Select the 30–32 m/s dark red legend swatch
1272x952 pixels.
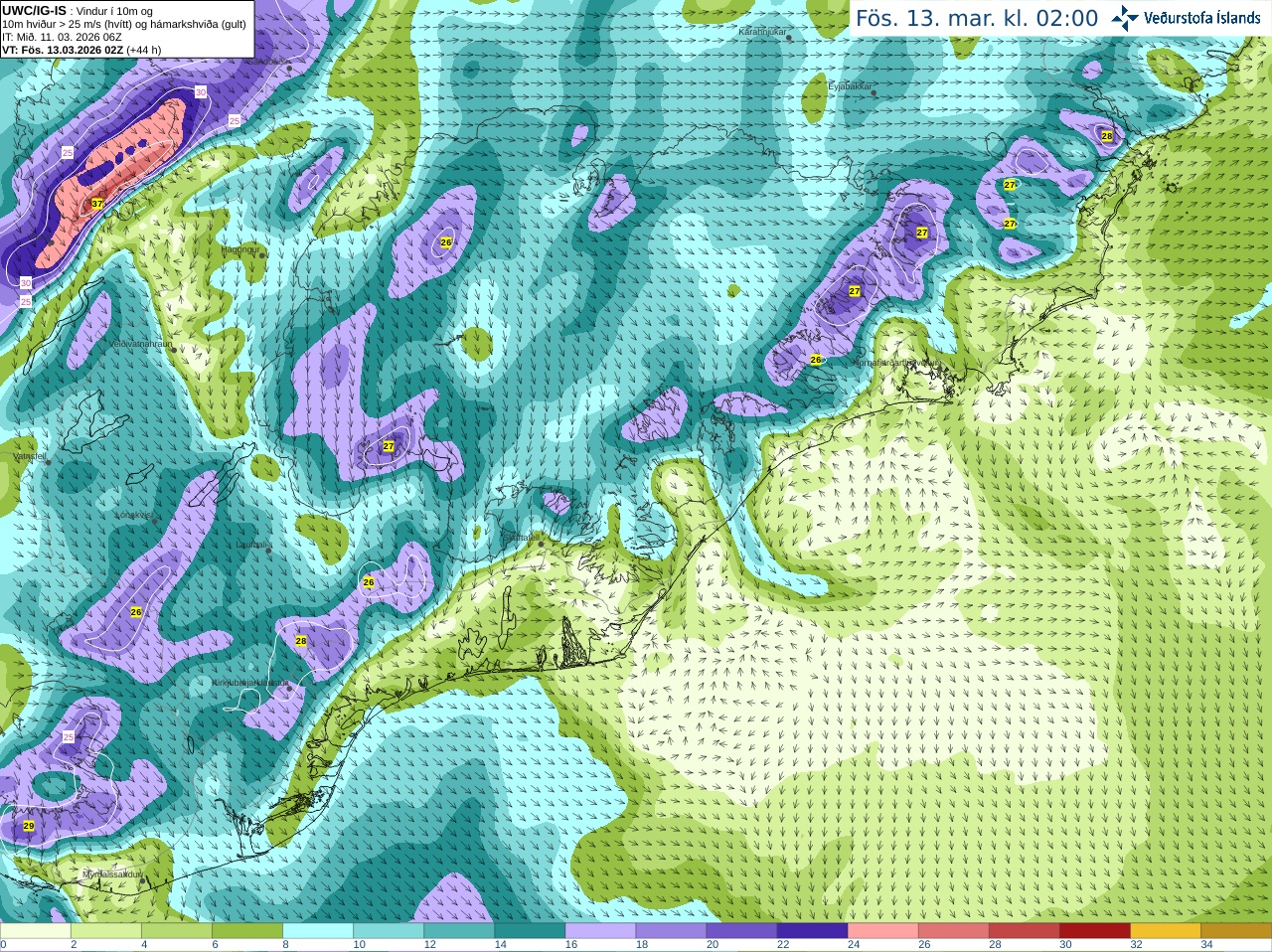click(1094, 931)
